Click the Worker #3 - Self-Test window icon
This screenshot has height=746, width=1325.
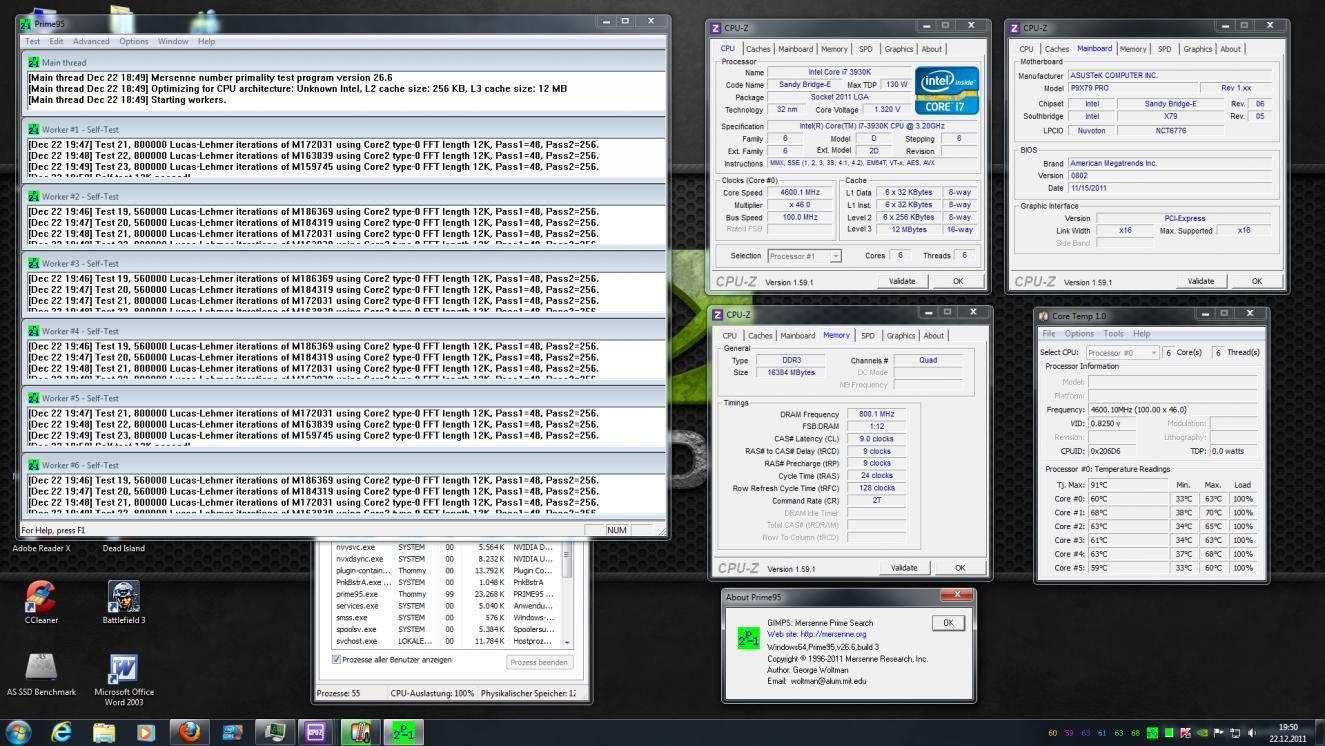[34, 264]
